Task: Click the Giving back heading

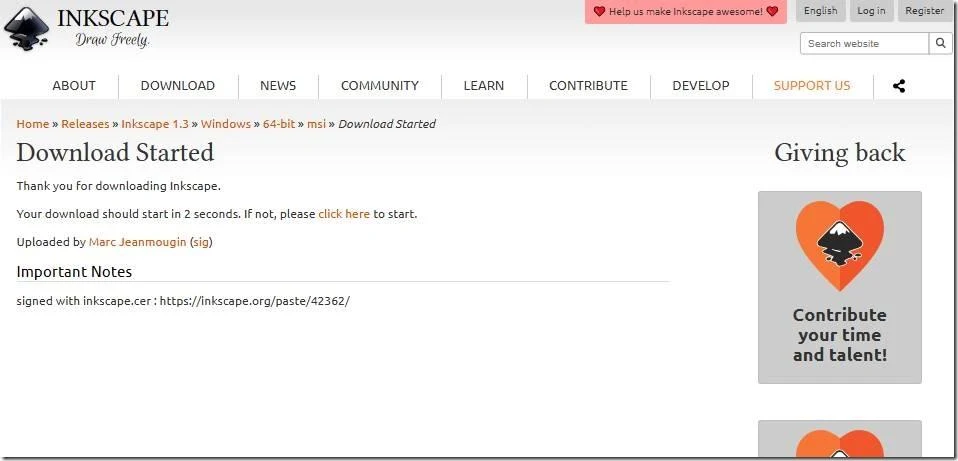Action: (839, 153)
